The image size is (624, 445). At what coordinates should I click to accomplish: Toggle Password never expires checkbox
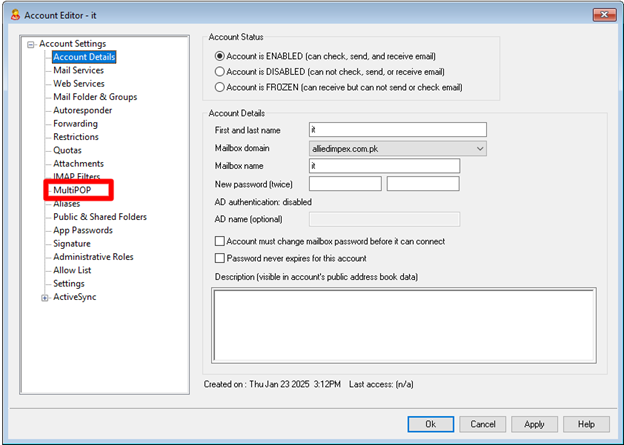[x=220, y=258]
